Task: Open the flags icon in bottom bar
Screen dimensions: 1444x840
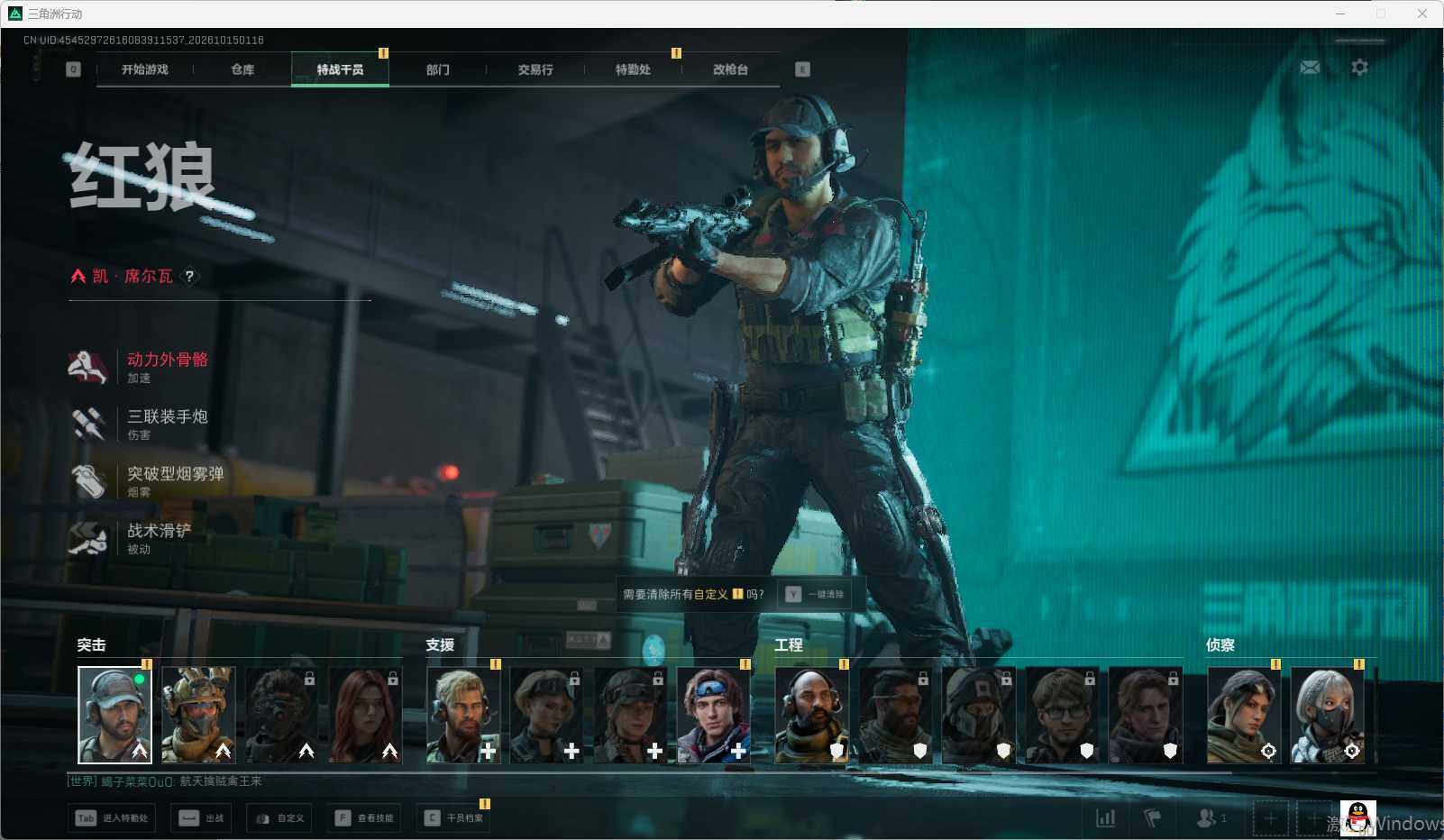Action: click(x=1152, y=817)
